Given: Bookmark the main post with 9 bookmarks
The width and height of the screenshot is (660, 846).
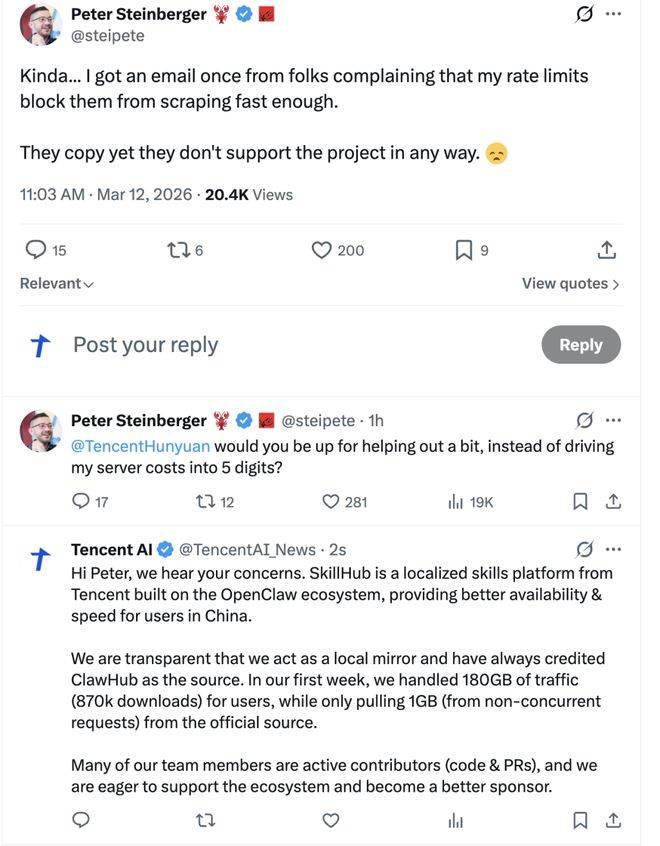Looking at the screenshot, I should tap(463, 250).
